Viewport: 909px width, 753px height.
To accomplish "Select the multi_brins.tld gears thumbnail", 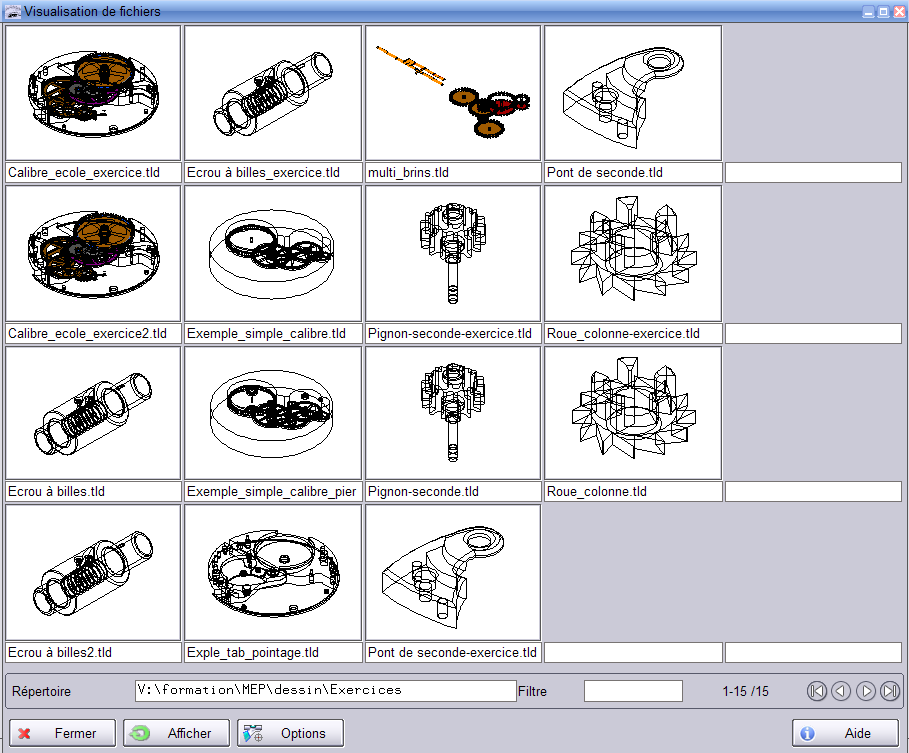I will coord(453,93).
